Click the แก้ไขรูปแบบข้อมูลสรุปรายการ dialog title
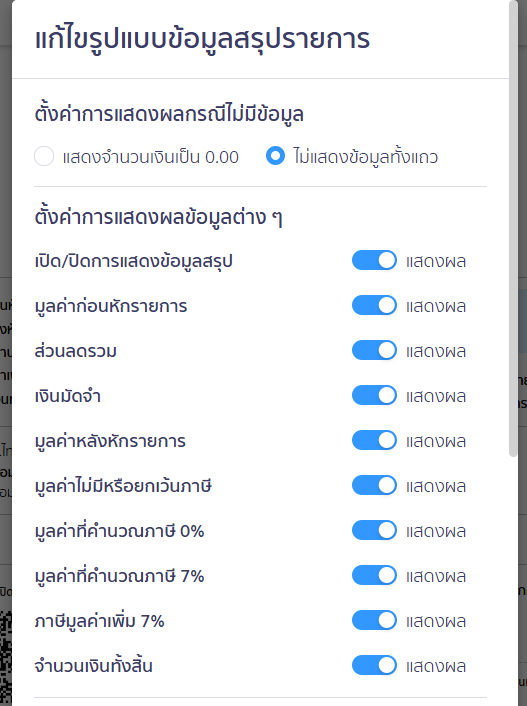Image resolution: width=527 pixels, height=706 pixels. 202,39
